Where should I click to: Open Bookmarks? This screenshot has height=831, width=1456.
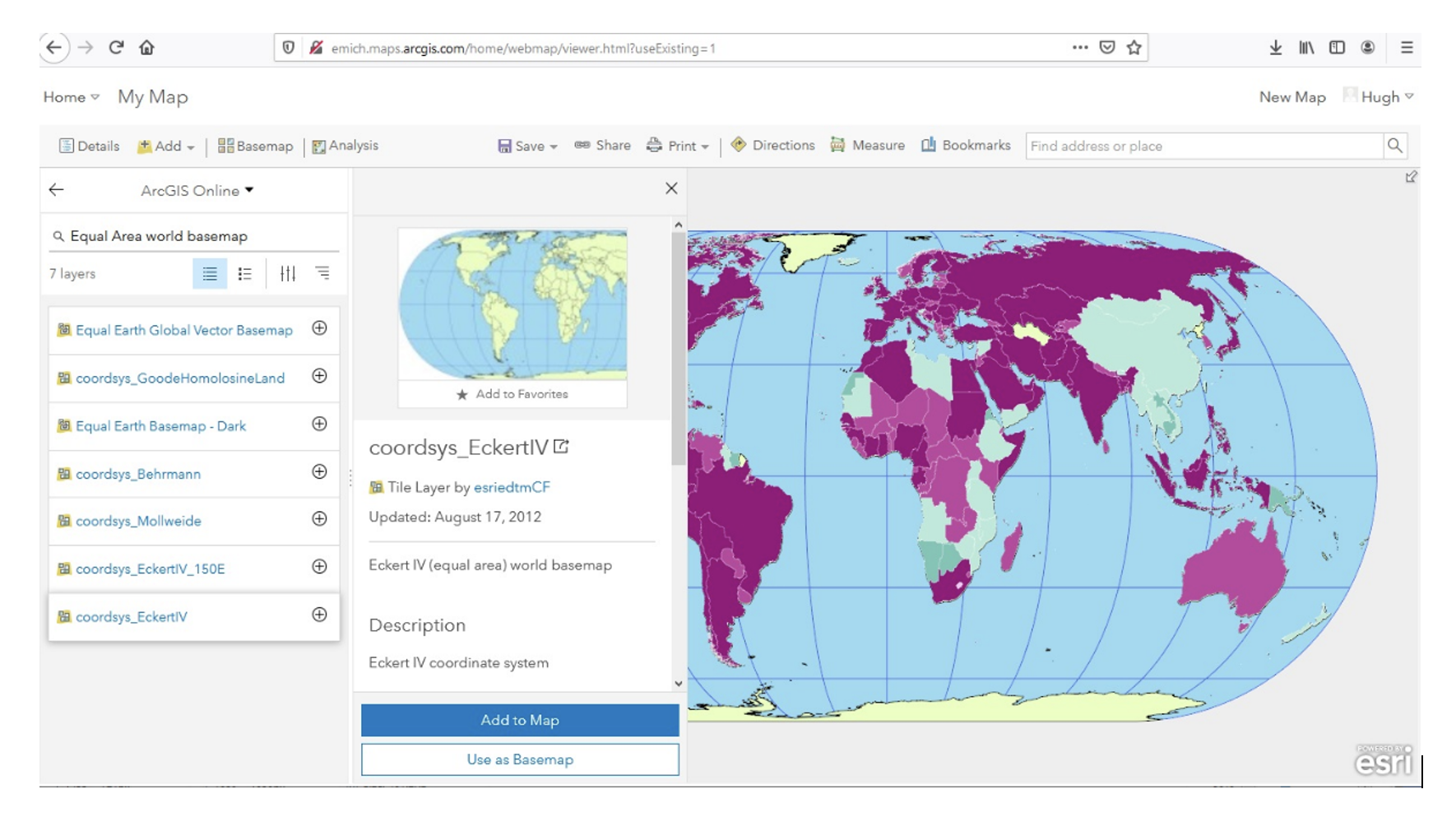point(966,145)
